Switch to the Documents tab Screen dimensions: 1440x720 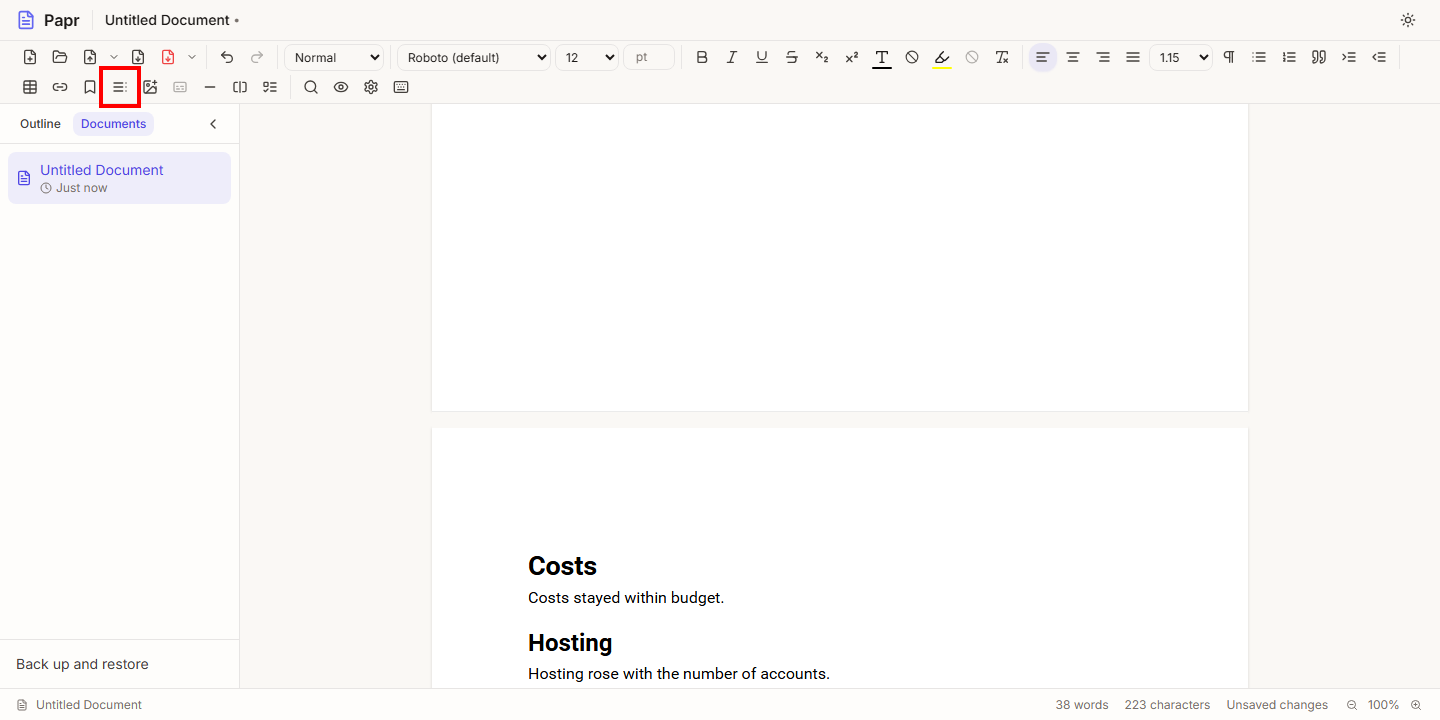tap(113, 124)
